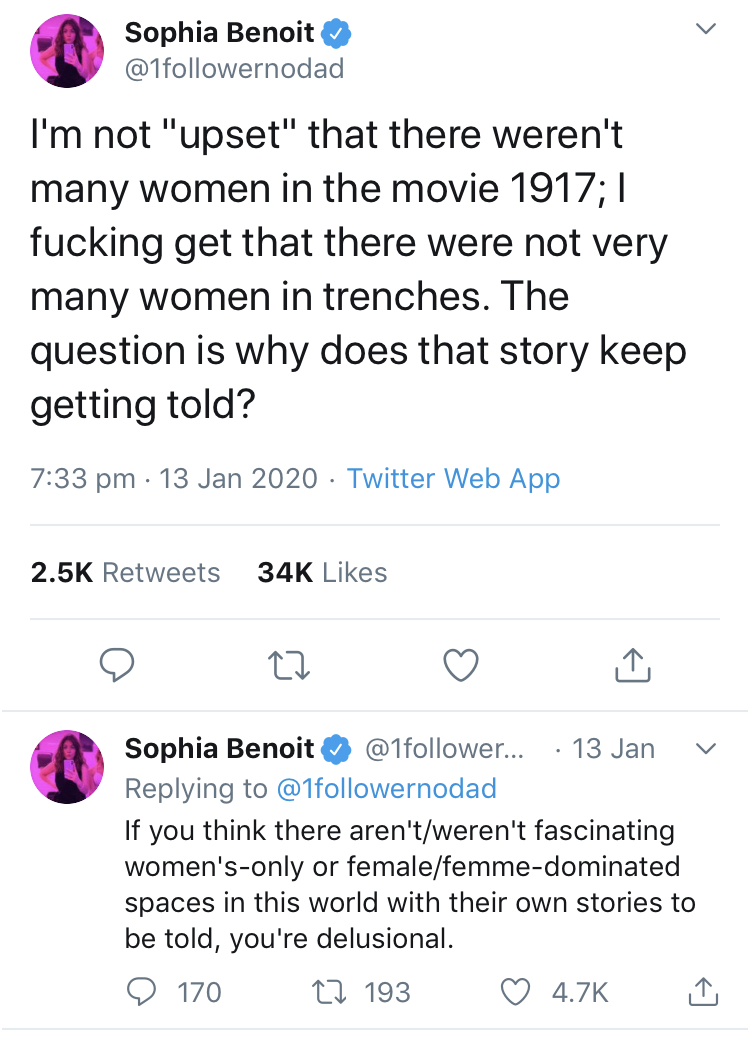This screenshot has width=750, height=1039.
Task: Share the reply tweet about women's spaces
Action: pyautogui.click(x=704, y=992)
